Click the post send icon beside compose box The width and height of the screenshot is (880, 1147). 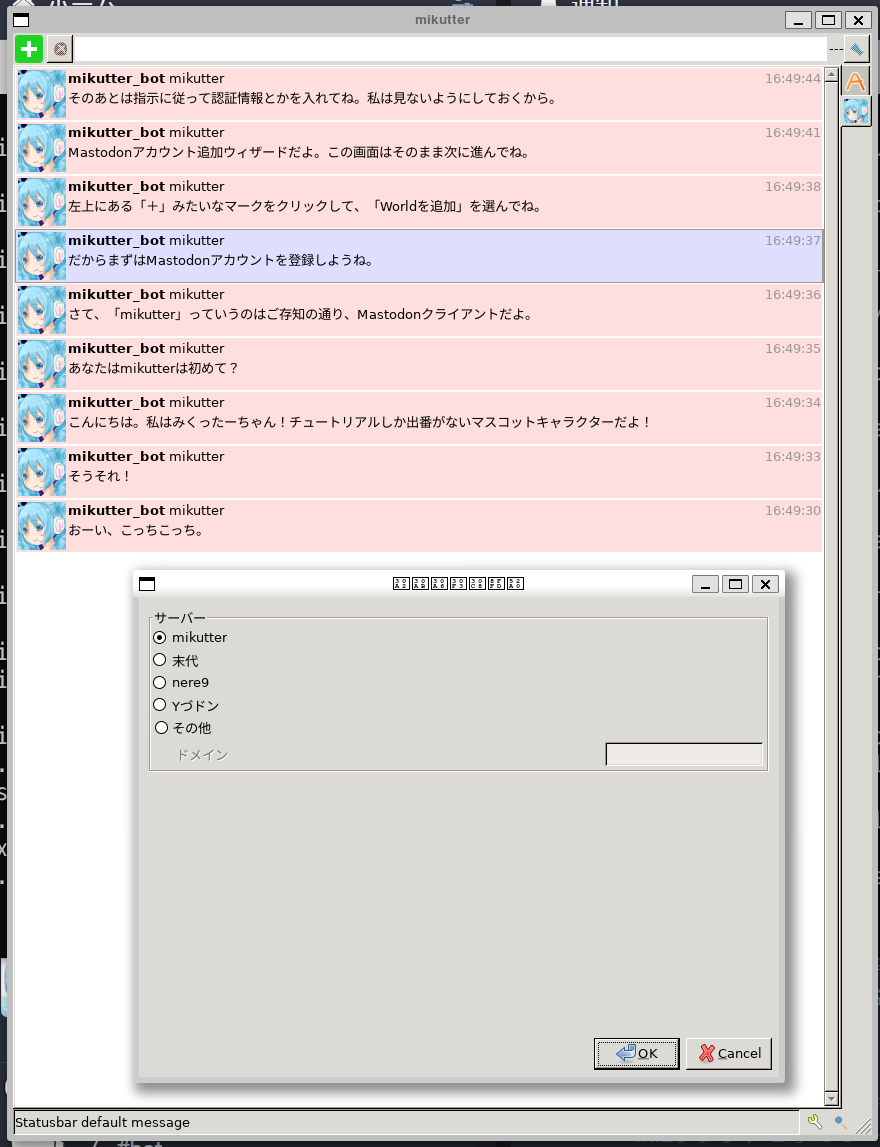[856, 48]
